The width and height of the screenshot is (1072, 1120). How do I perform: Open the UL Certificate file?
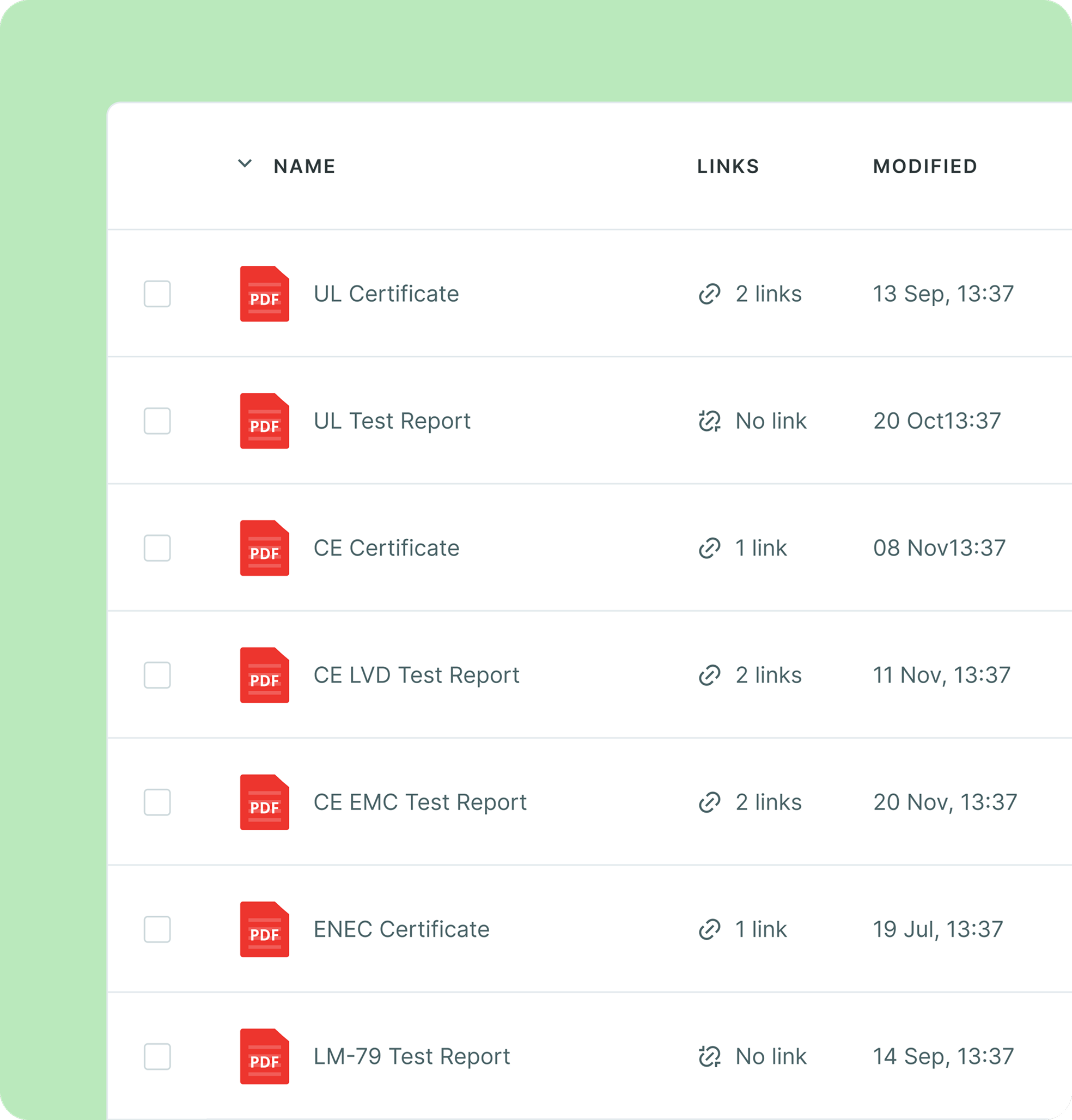point(386,294)
